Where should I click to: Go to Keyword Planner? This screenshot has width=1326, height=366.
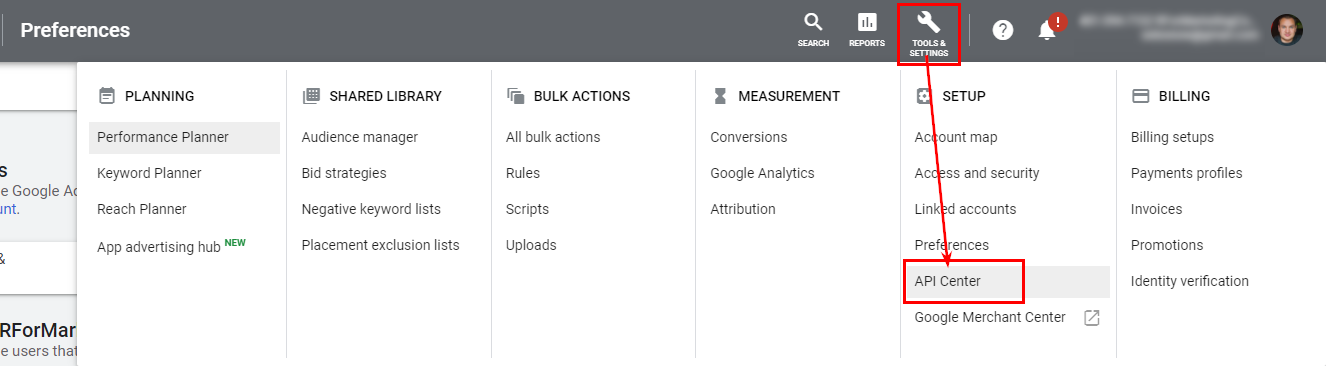tap(149, 173)
